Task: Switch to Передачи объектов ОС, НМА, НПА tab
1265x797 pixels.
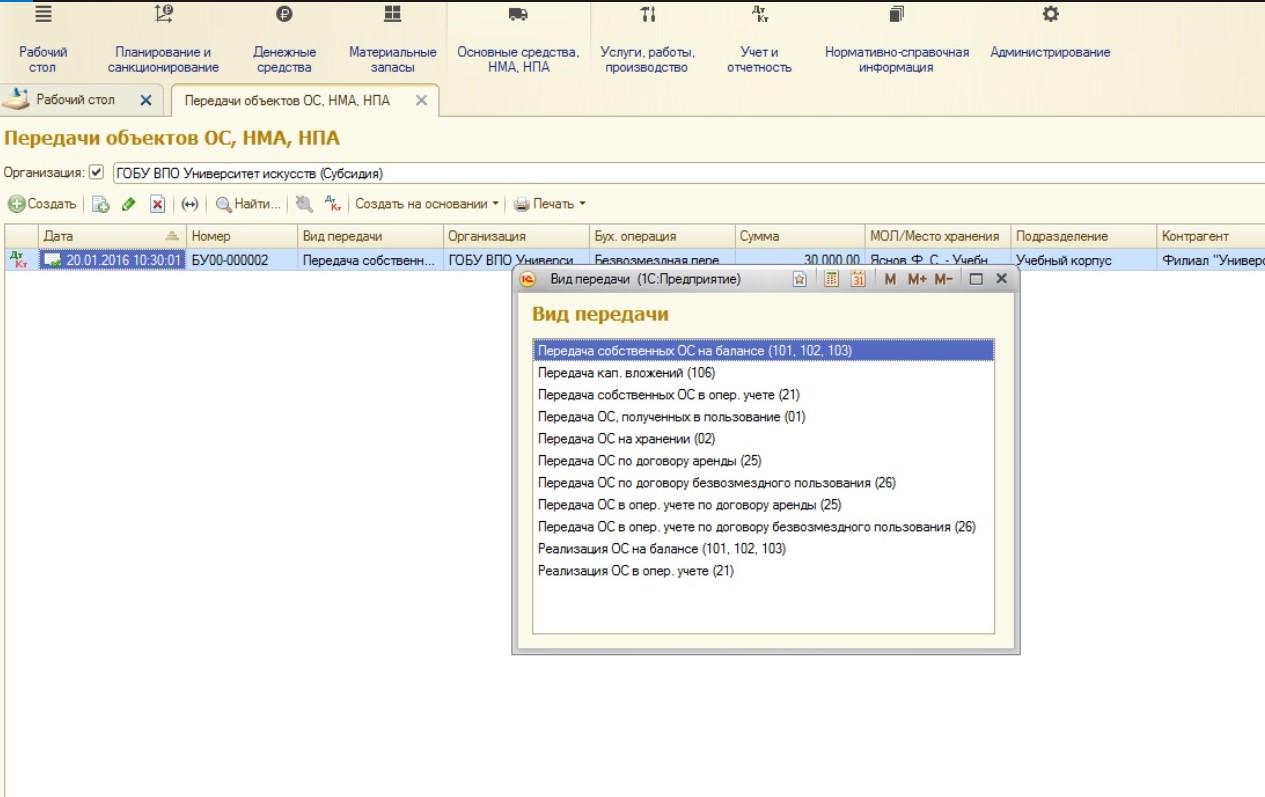Action: click(x=287, y=101)
